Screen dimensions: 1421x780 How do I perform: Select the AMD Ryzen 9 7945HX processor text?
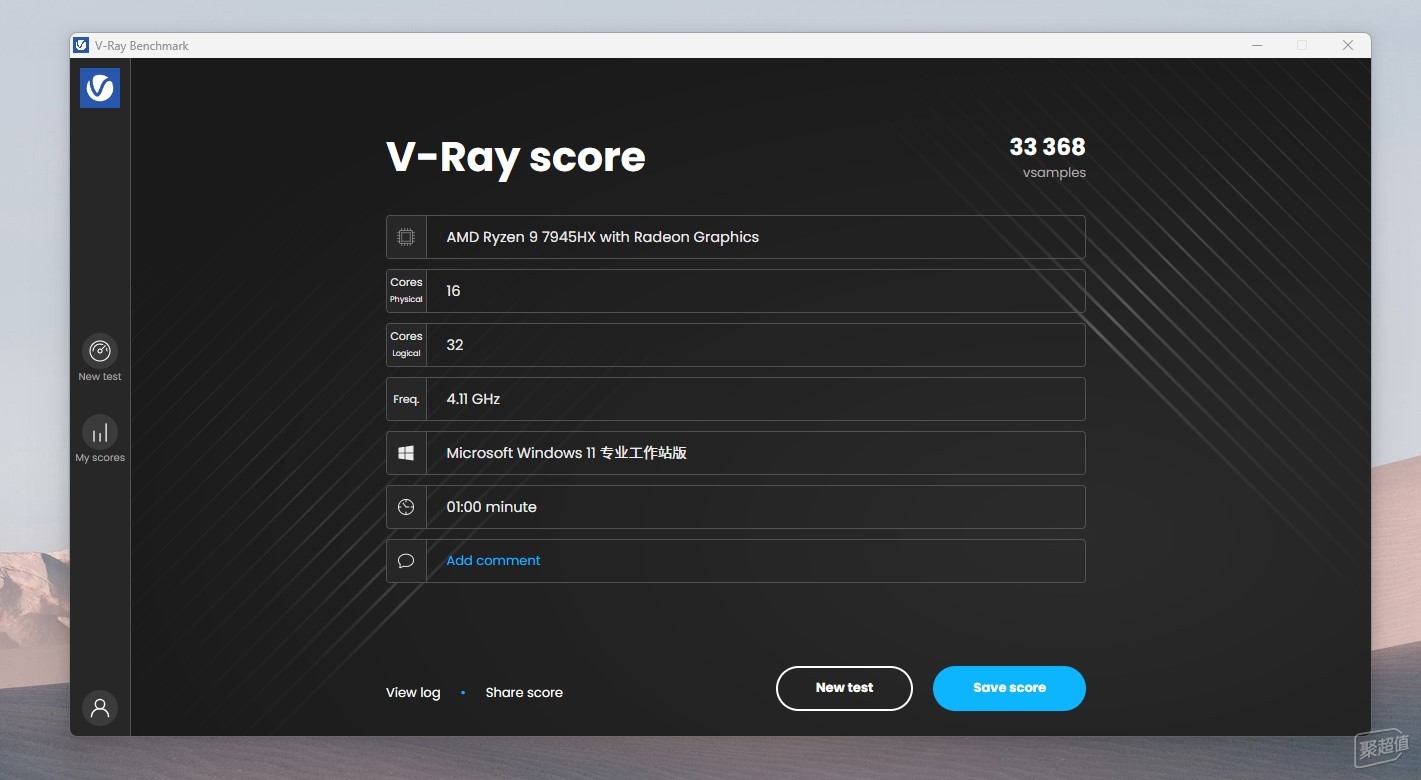[602, 237]
